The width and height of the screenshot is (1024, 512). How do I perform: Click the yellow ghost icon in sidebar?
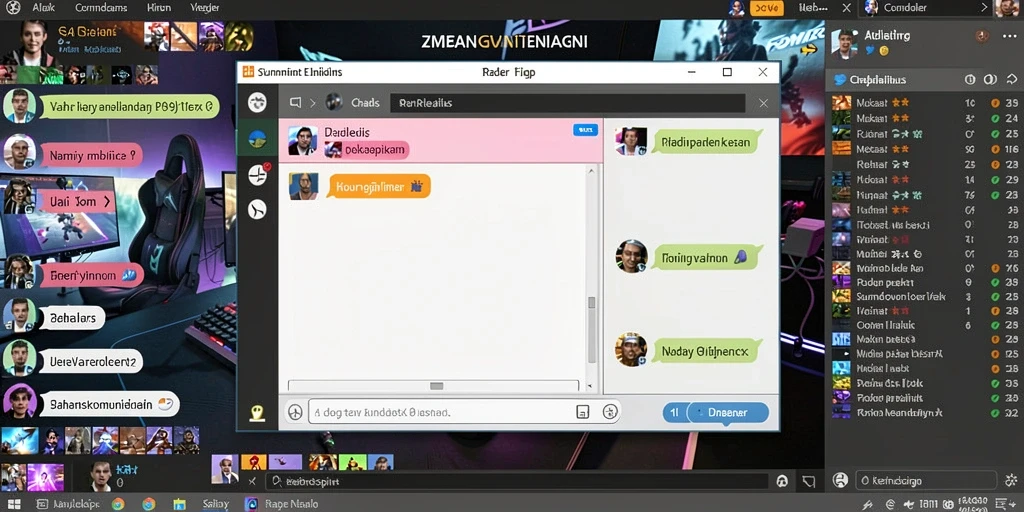[x=257, y=412]
